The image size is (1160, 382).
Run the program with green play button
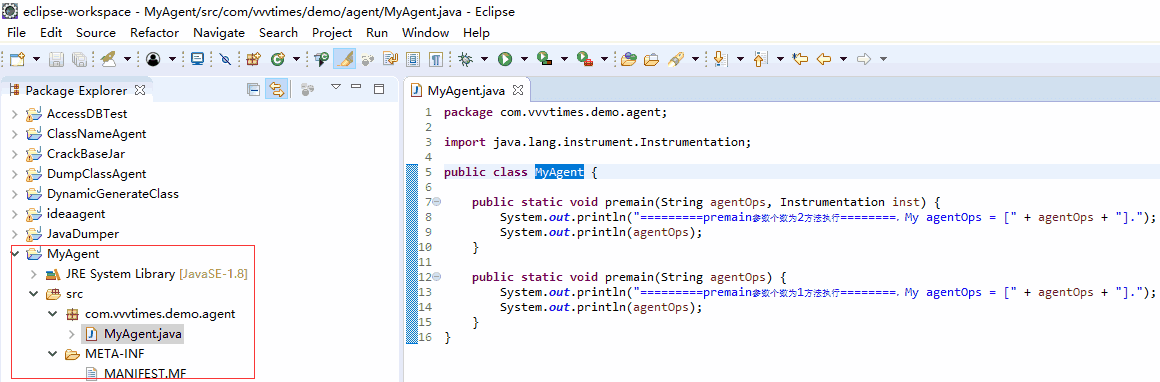pyautogui.click(x=505, y=59)
